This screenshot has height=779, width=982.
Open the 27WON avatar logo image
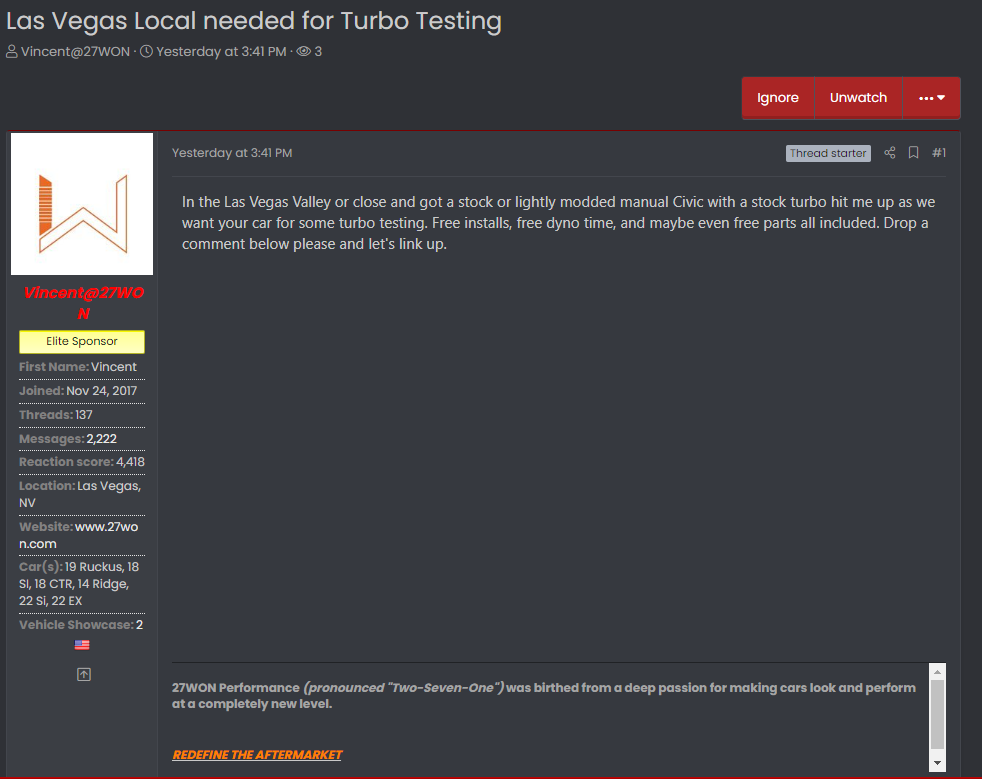click(x=82, y=204)
